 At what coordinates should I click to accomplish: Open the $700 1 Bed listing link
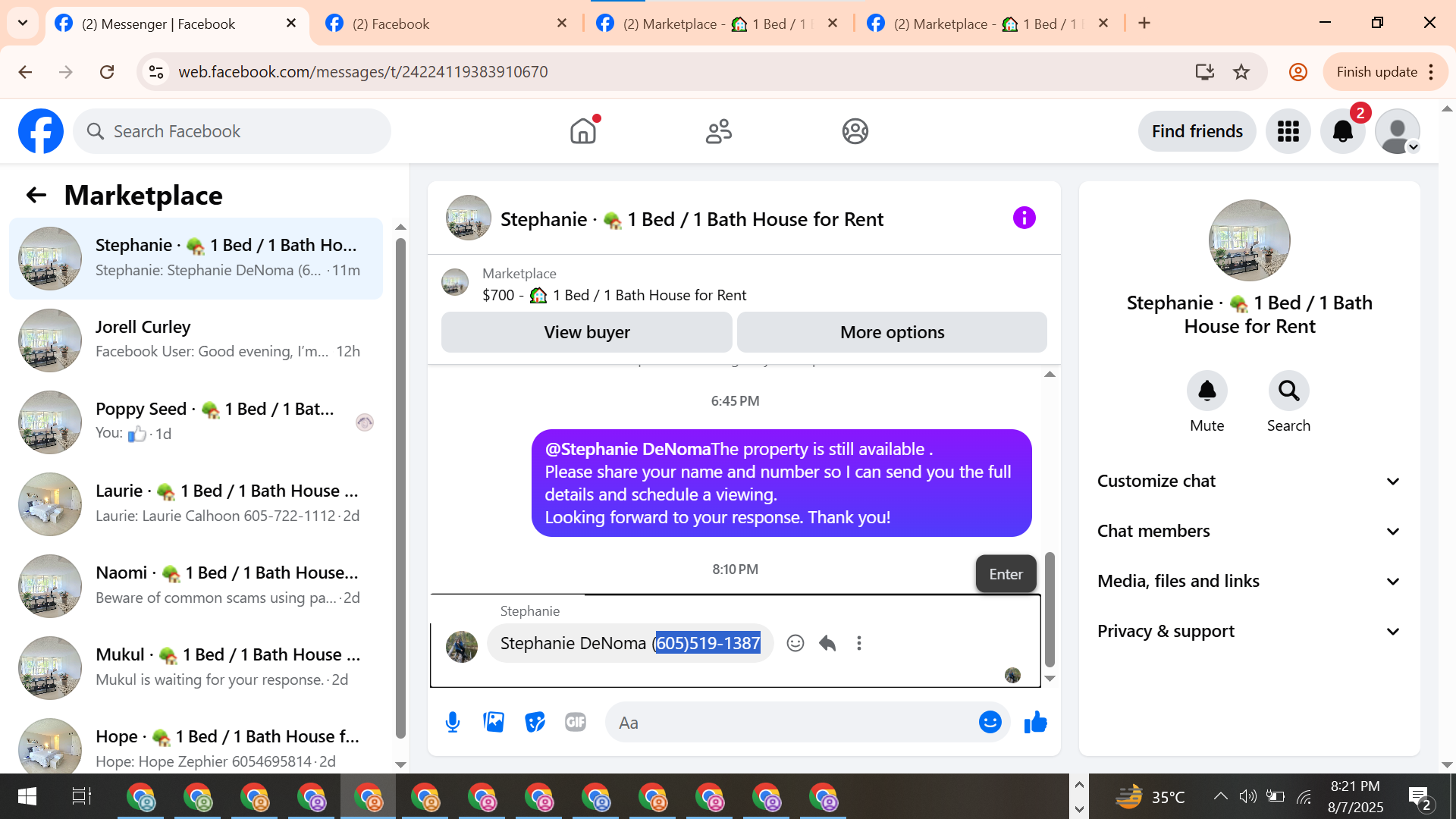point(614,295)
